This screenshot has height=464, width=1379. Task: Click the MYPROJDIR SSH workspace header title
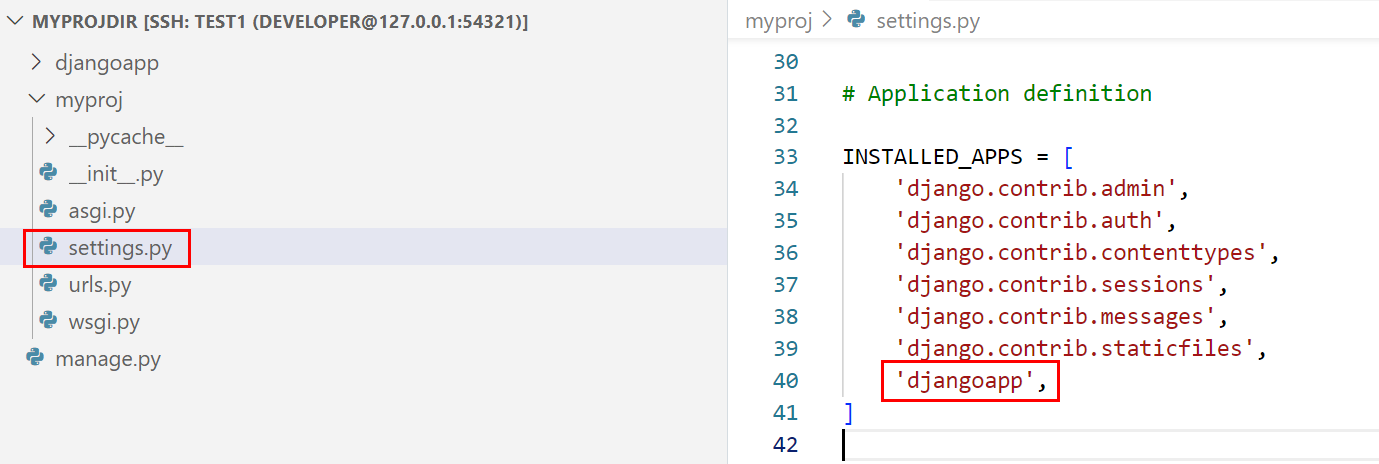click(x=281, y=21)
